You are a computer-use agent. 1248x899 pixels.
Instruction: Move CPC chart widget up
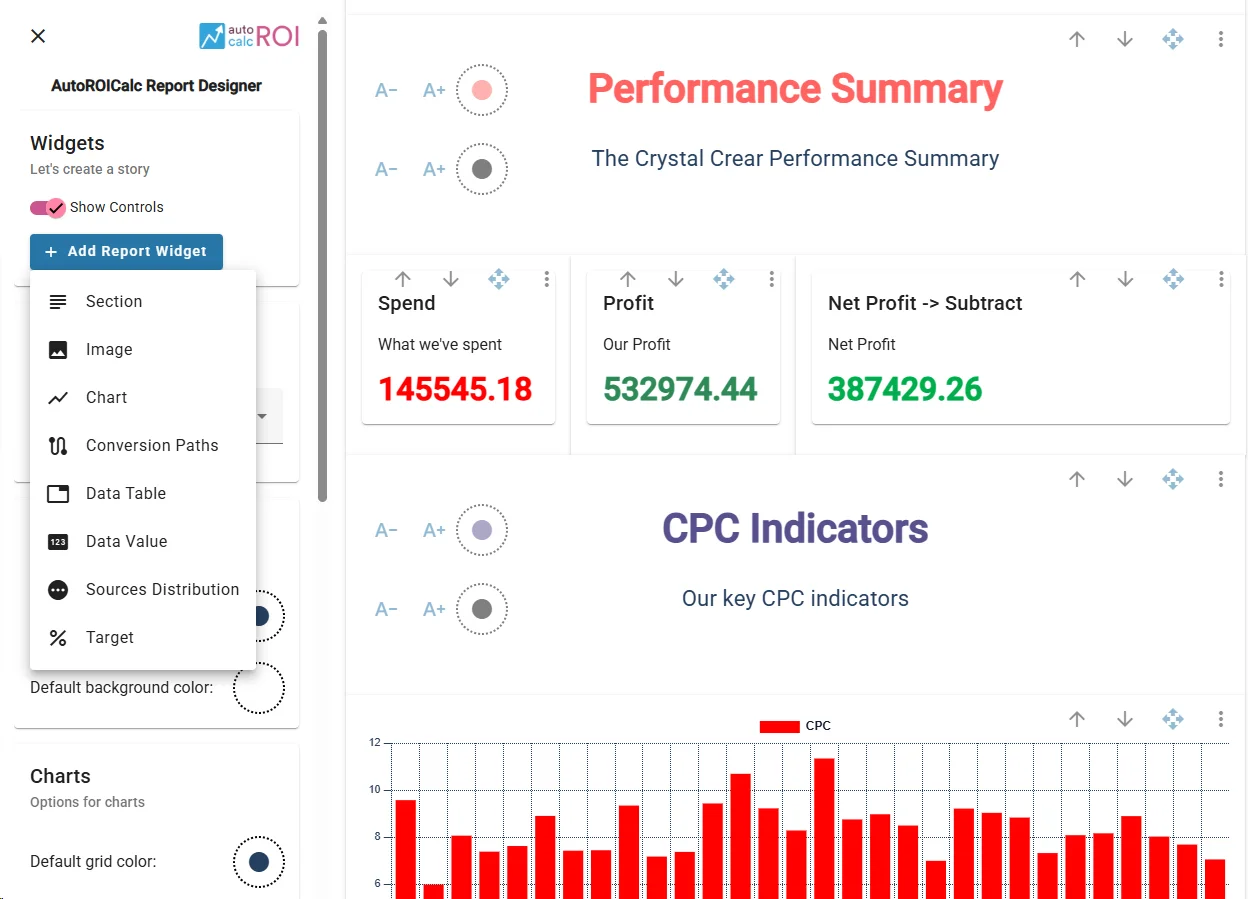[x=1077, y=719]
